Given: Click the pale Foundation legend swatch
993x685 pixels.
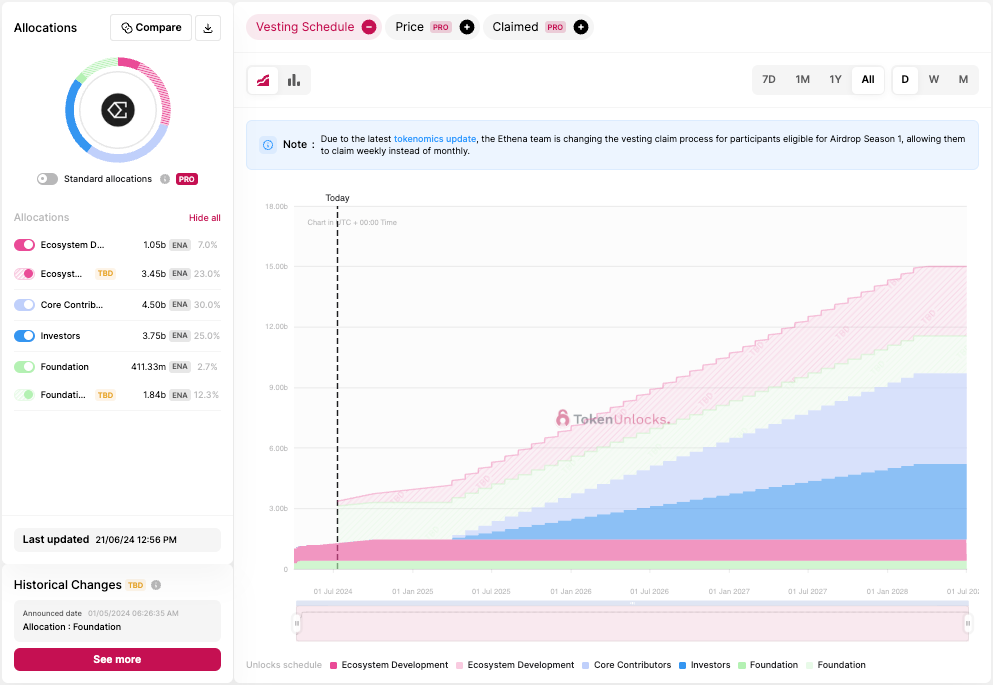Looking at the screenshot, I should point(809,665).
